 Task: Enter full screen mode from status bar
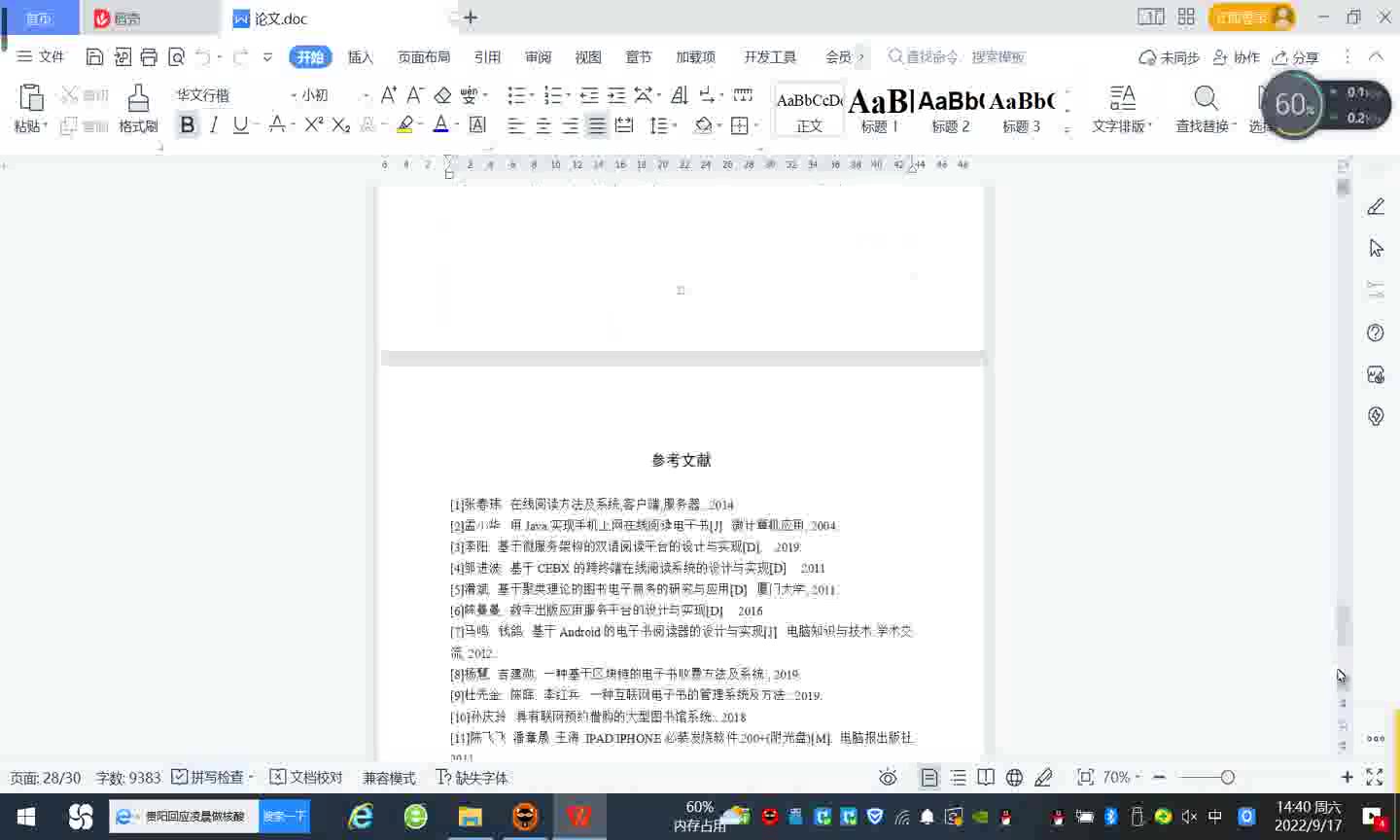point(1375,777)
